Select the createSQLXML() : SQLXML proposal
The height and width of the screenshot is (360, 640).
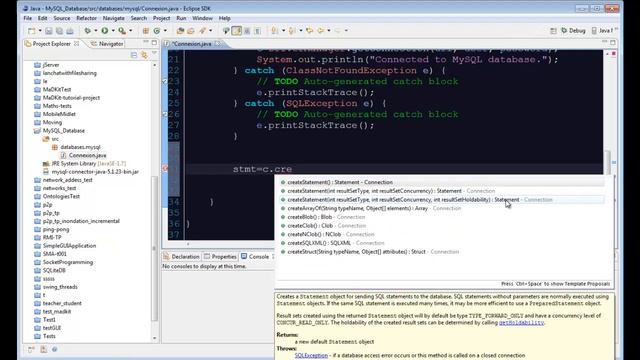tap(442, 243)
